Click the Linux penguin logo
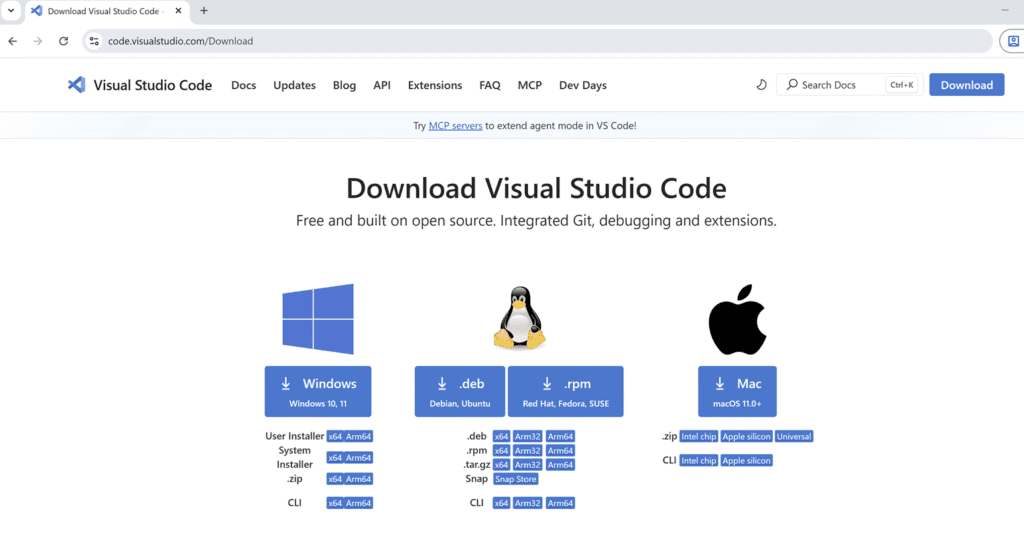This screenshot has width=1024, height=545. click(x=520, y=318)
